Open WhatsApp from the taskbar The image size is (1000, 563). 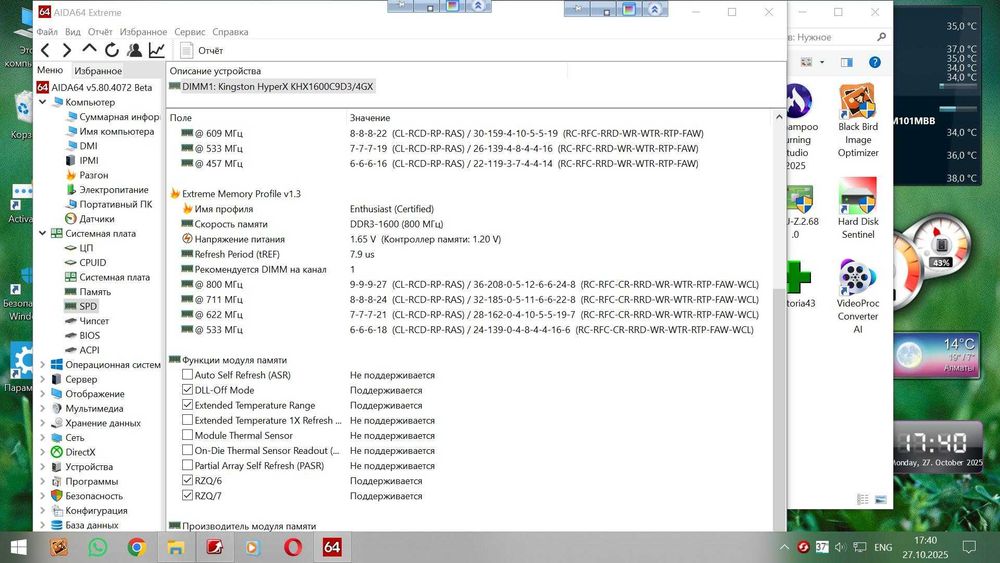98,547
